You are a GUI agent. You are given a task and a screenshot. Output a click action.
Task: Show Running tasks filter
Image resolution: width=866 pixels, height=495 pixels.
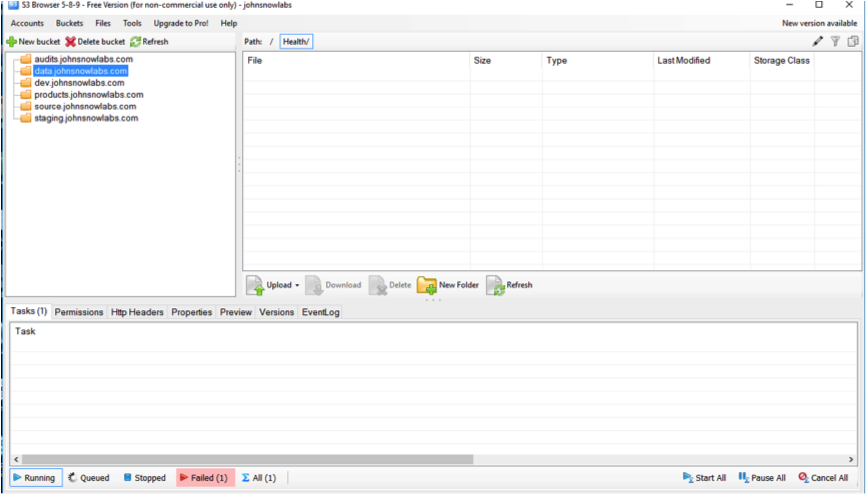click(35, 478)
